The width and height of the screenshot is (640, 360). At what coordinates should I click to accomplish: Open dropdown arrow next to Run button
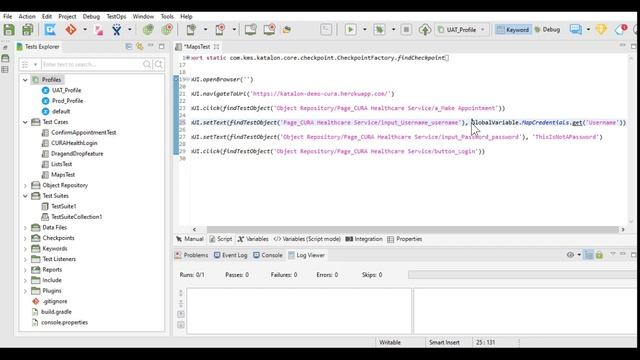pyautogui.click(x=364, y=29)
